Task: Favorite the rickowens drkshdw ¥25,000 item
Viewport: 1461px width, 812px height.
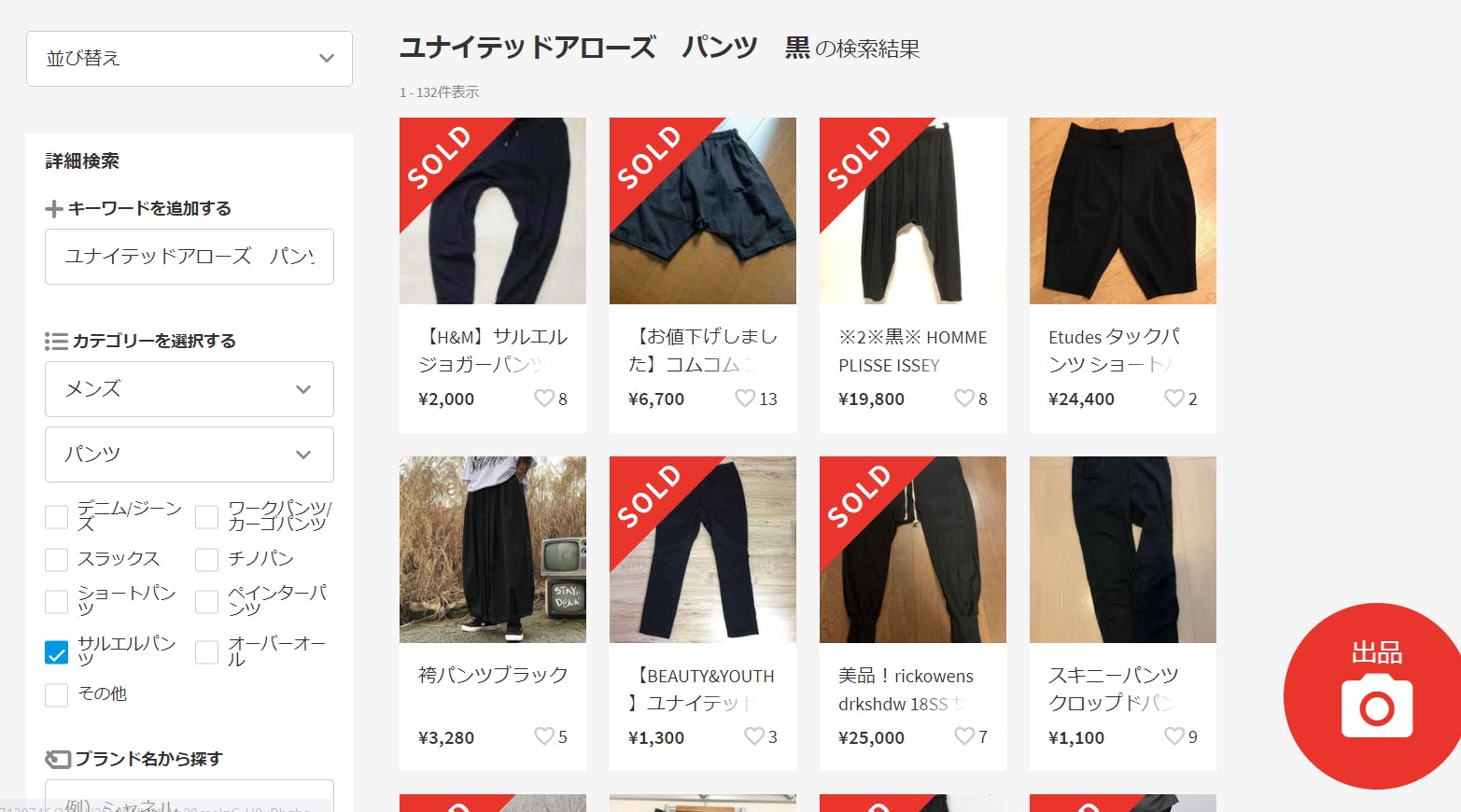Action: 963,736
